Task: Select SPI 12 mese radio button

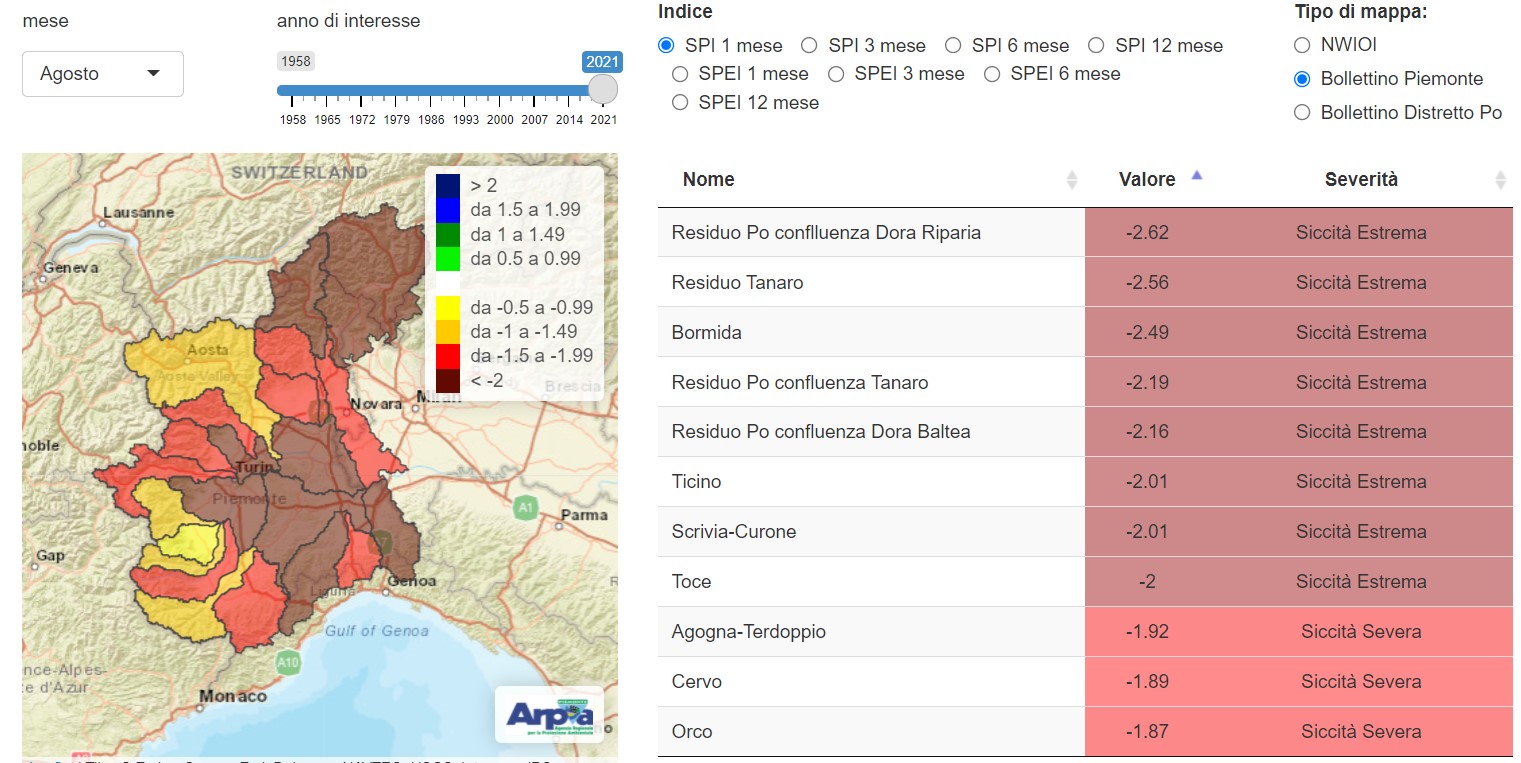Action: [x=1096, y=45]
